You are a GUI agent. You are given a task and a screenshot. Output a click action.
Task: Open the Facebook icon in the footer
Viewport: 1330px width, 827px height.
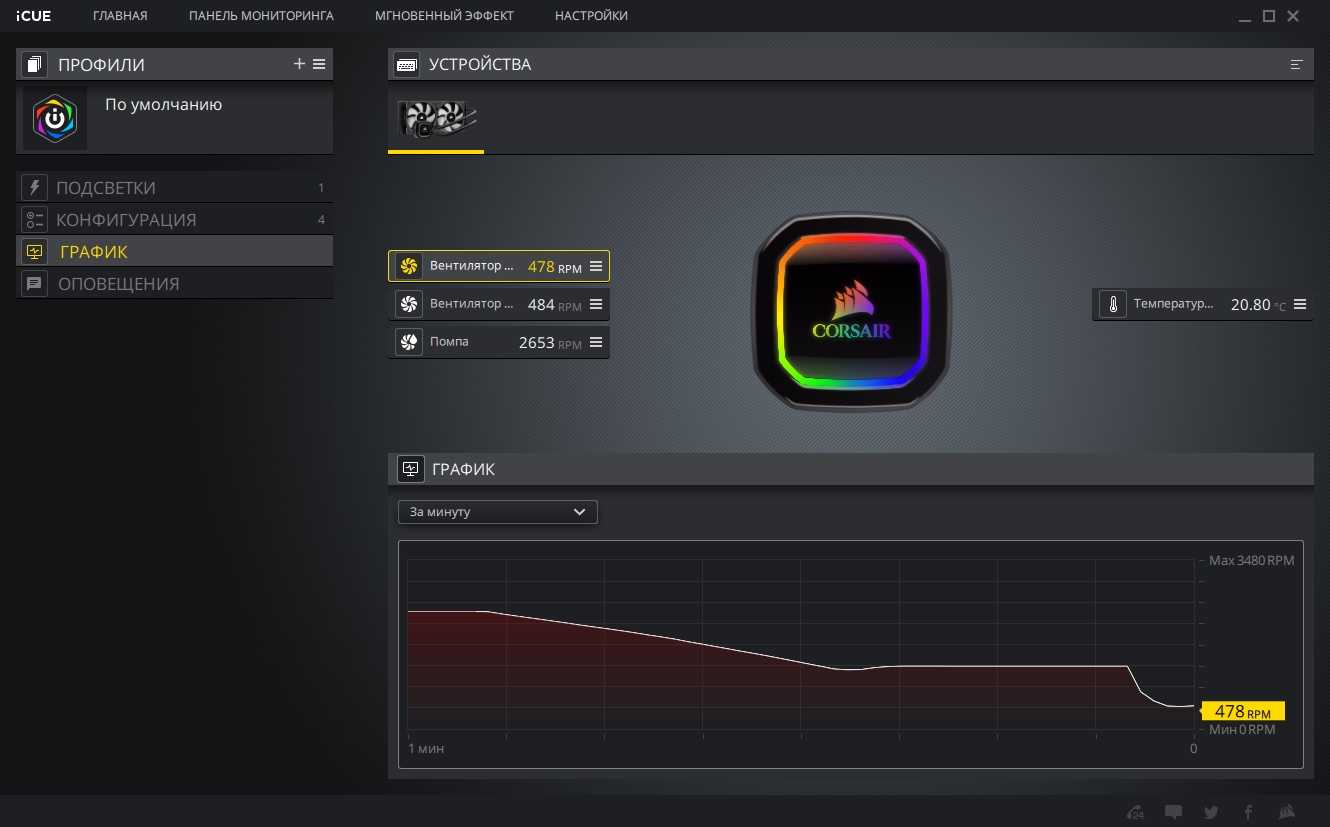pos(1248,812)
